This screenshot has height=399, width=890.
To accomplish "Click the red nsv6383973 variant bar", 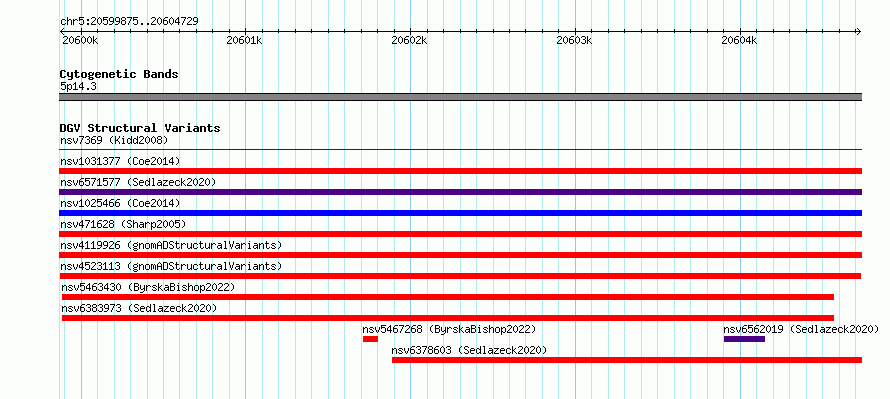I will 448,318.
